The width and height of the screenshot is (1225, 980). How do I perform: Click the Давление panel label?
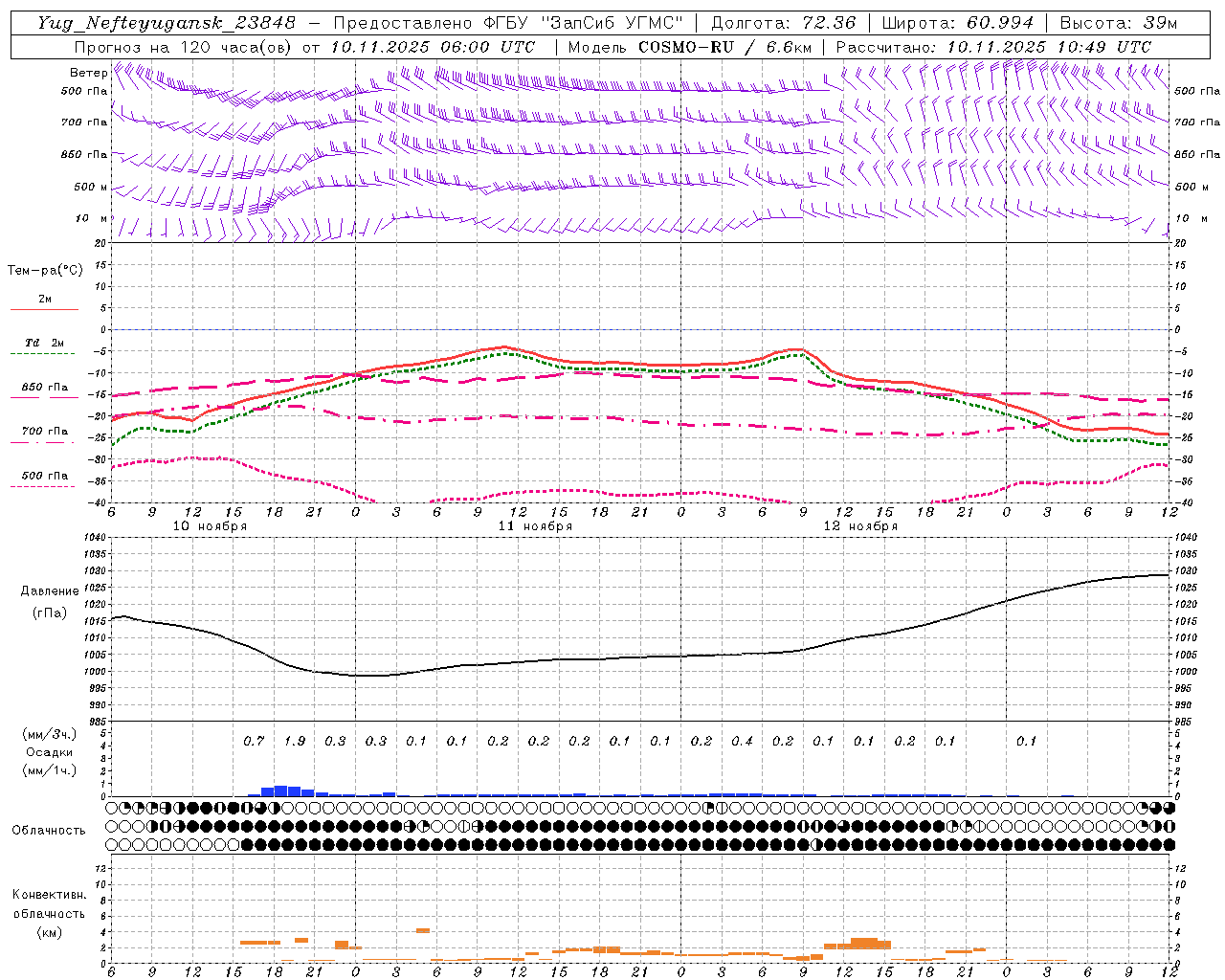(x=50, y=591)
